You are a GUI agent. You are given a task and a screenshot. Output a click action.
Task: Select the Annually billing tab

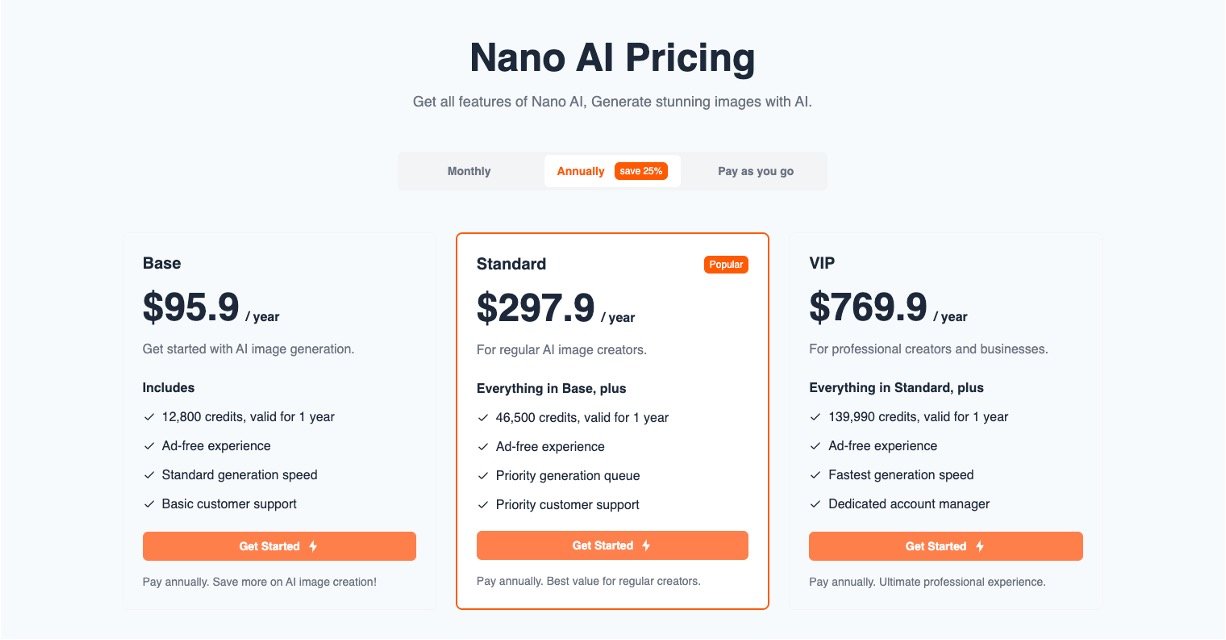[581, 171]
